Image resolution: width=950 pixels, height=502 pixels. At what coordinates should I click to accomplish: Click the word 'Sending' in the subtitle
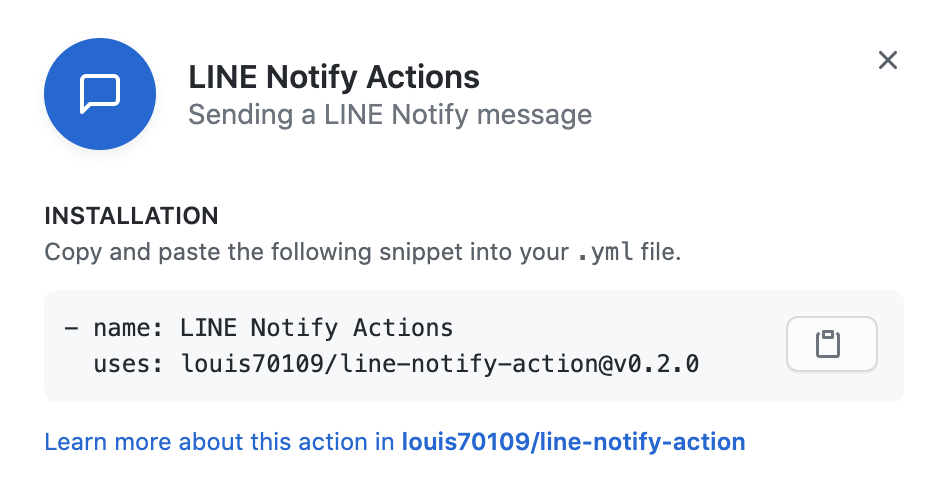pyautogui.click(x=241, y=114)
